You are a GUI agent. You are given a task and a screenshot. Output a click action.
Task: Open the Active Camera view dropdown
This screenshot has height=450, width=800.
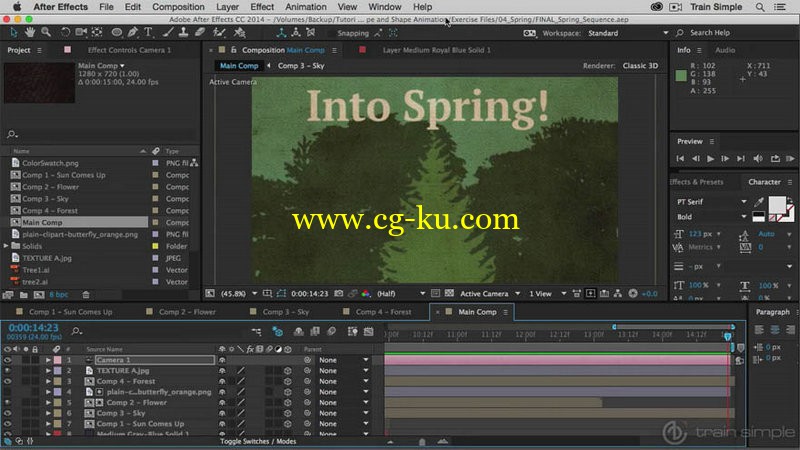coord(490,293)
